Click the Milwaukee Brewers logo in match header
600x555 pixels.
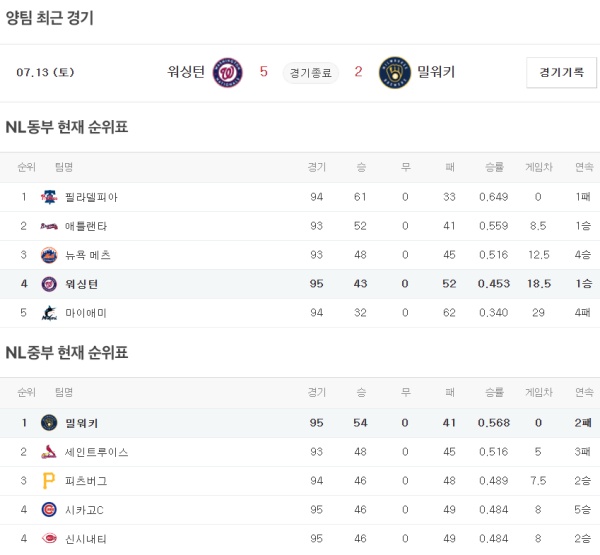[395, 72]
